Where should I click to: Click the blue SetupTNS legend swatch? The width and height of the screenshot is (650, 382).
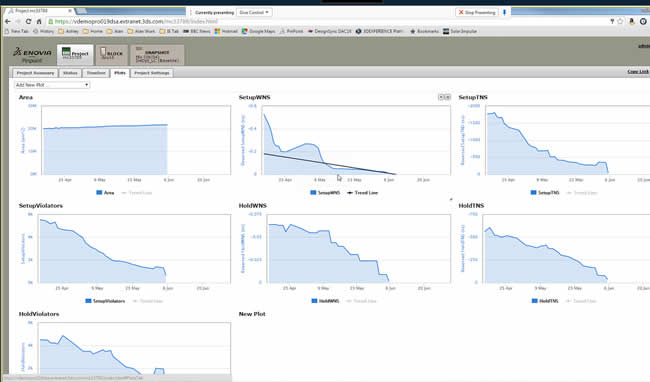534,193
